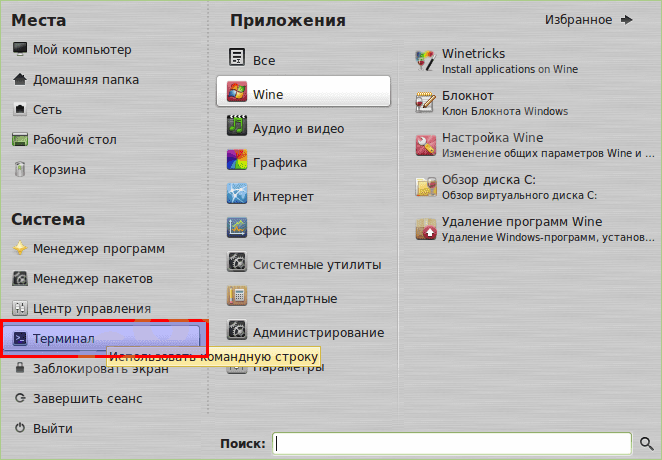This screenshot has width=662, height=460.
Task: Click the Удаление программ Wine icon
Action: 425,229
